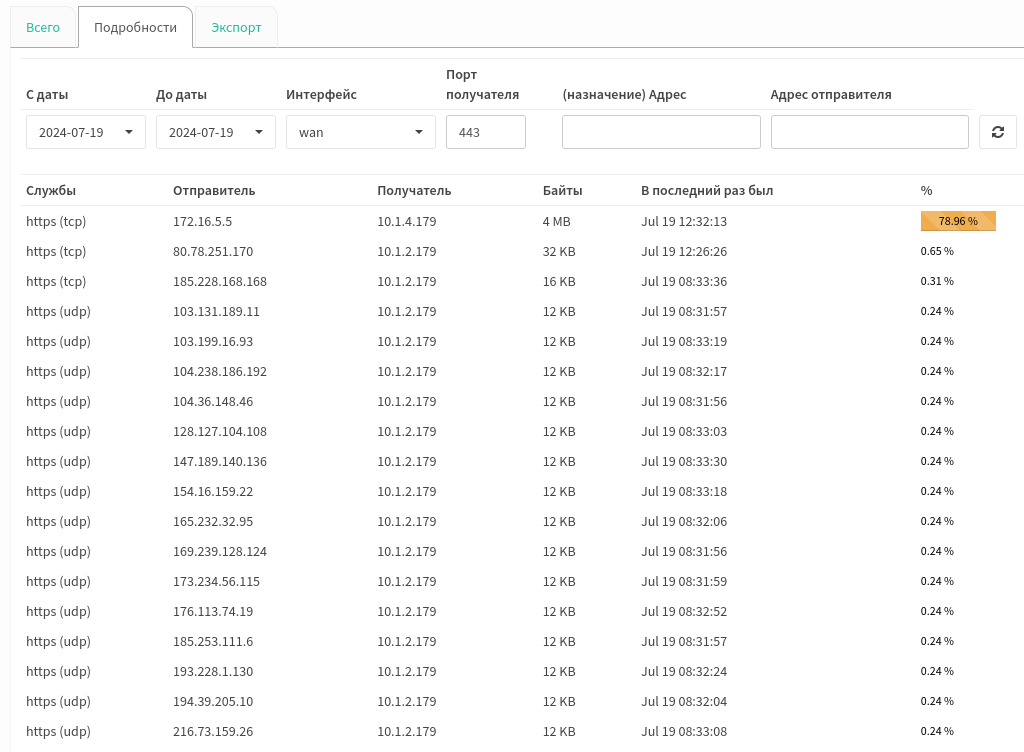Click timestamp Jul 19 12:26:26
This screenshot has width=1024, height=752.
684,251
